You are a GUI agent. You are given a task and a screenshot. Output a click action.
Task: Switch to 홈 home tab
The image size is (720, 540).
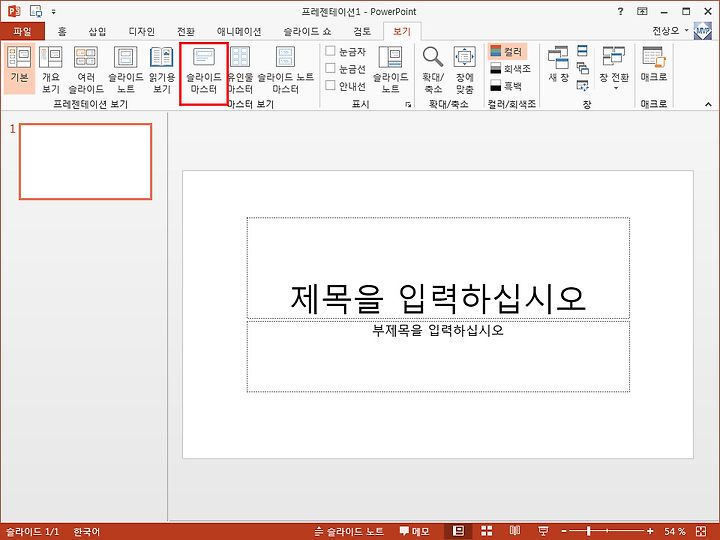pos(62,31)
